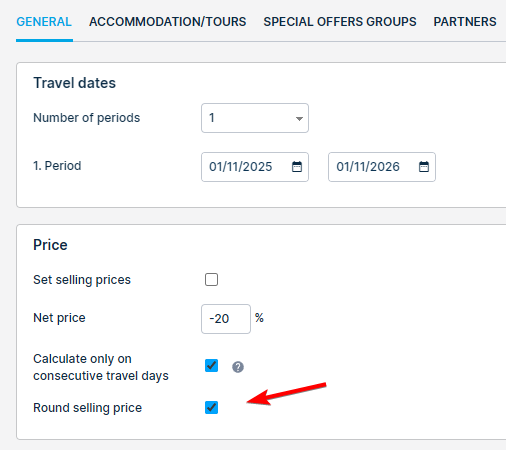Open calendar picker for period start date

(297, 167)
